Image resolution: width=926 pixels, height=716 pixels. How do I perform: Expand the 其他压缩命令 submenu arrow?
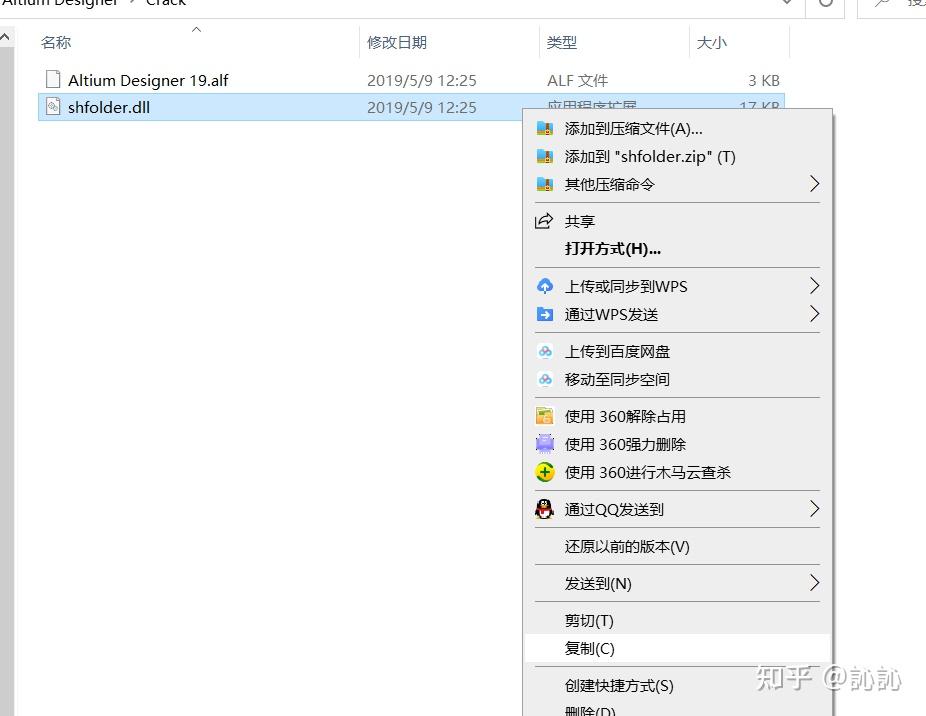[814, 184]
